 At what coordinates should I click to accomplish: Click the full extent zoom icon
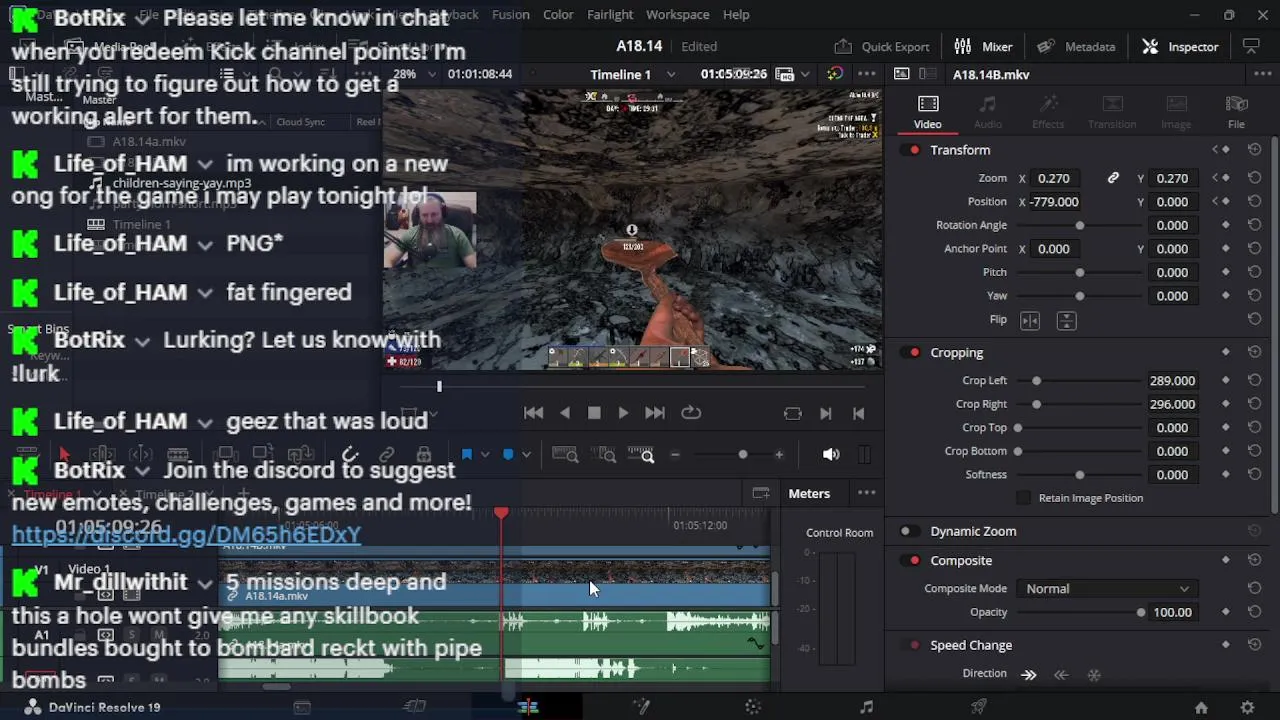pos(565,455)
